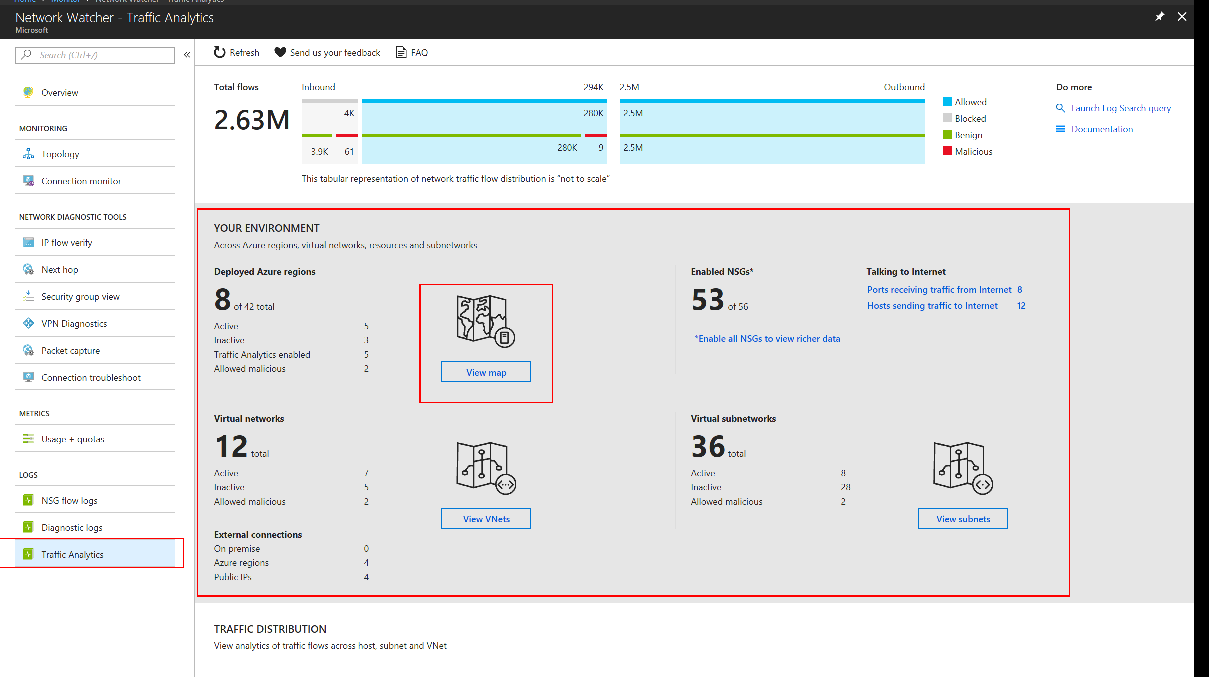Navigate to Monitor via the breadcrumb
This screenshot has width=1209, height=677.
[65, 3]
